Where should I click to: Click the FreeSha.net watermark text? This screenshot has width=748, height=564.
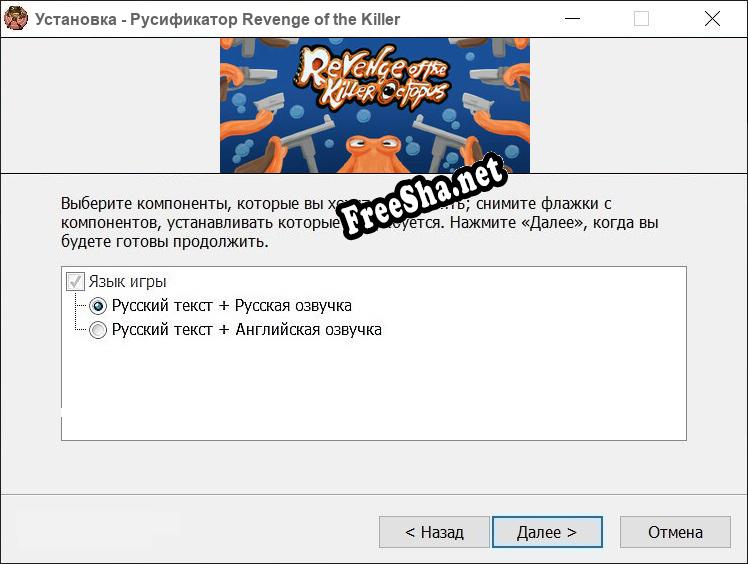[x=422, y=196]
